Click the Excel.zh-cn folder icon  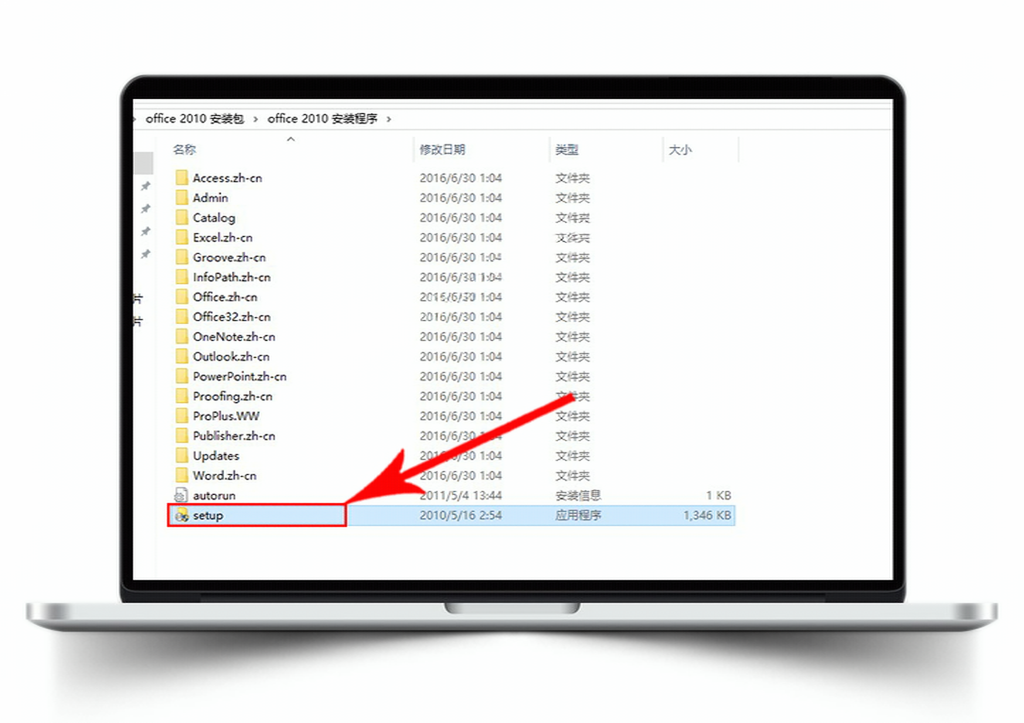tap(182, 237)
